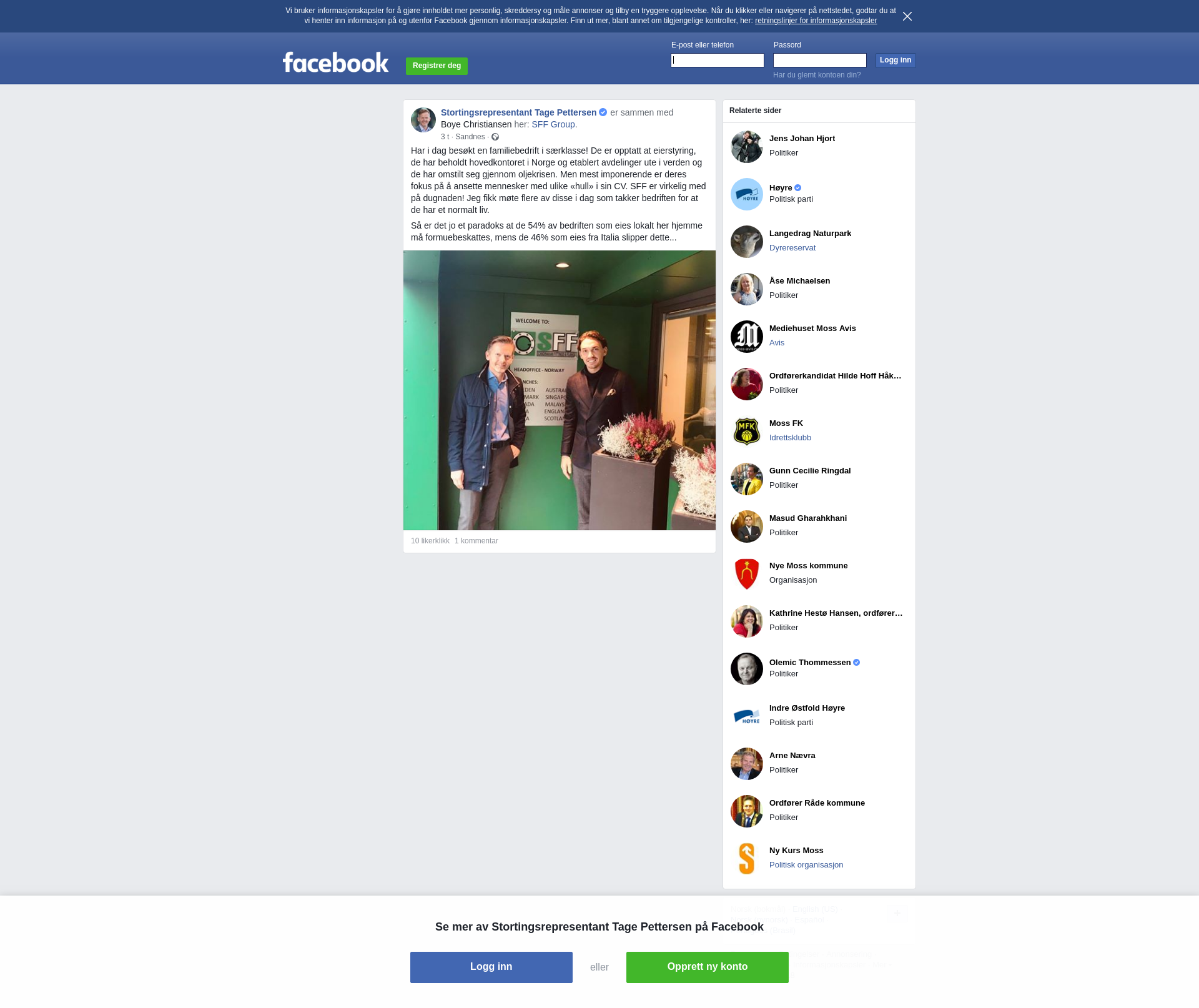Open Har du glemt kontoen din link
The height and width of the screenshot is (1008, 1199).
817,75
